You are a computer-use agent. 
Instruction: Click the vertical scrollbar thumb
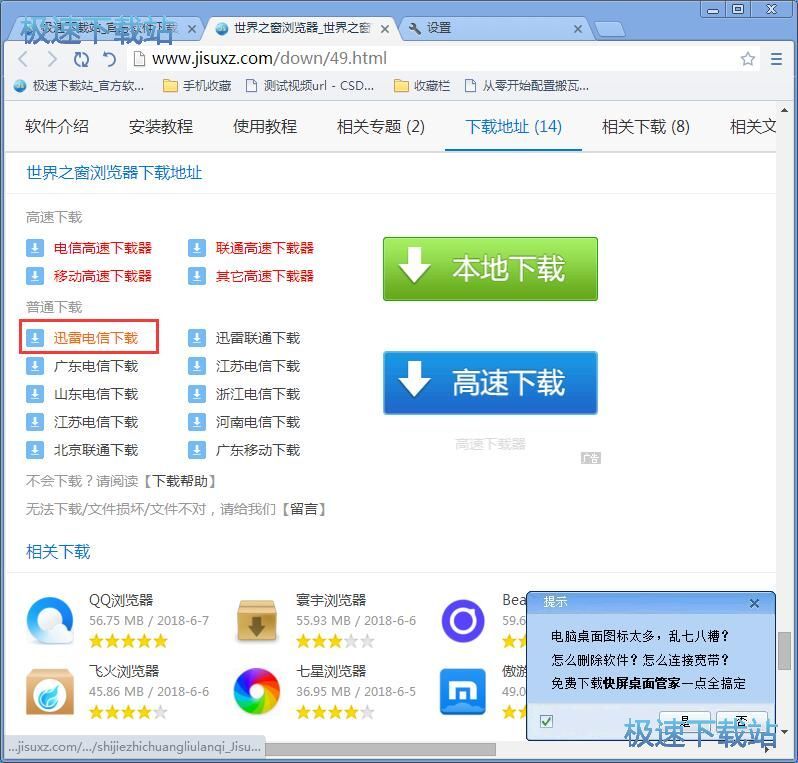(x=784, y=651)
